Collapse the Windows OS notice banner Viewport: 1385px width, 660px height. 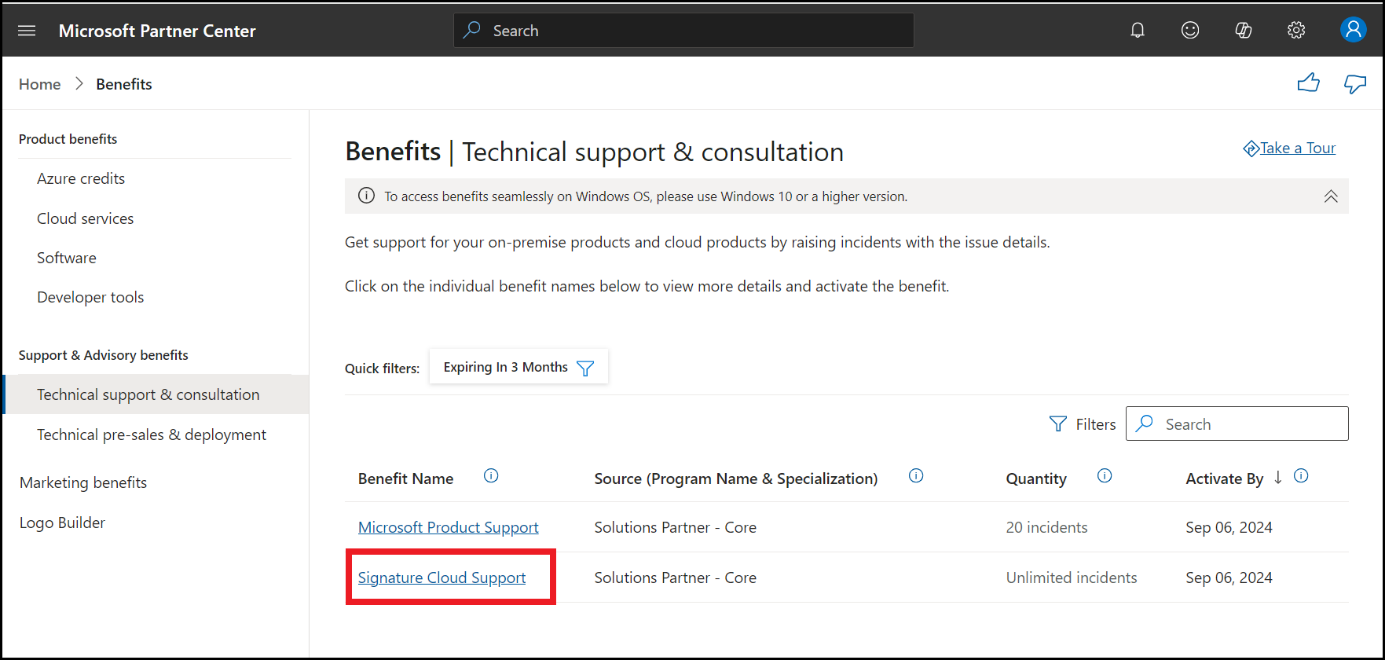click(x=1331, y=196)
